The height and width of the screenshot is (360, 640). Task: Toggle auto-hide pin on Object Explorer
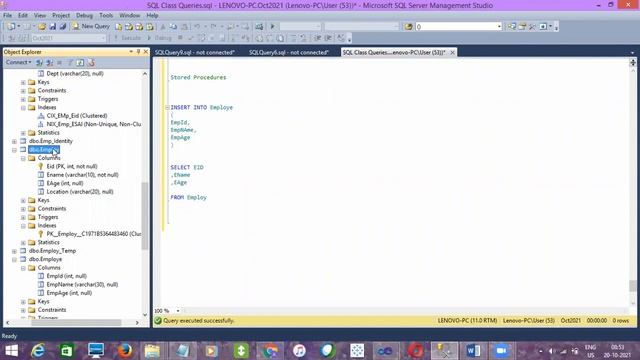138,52
